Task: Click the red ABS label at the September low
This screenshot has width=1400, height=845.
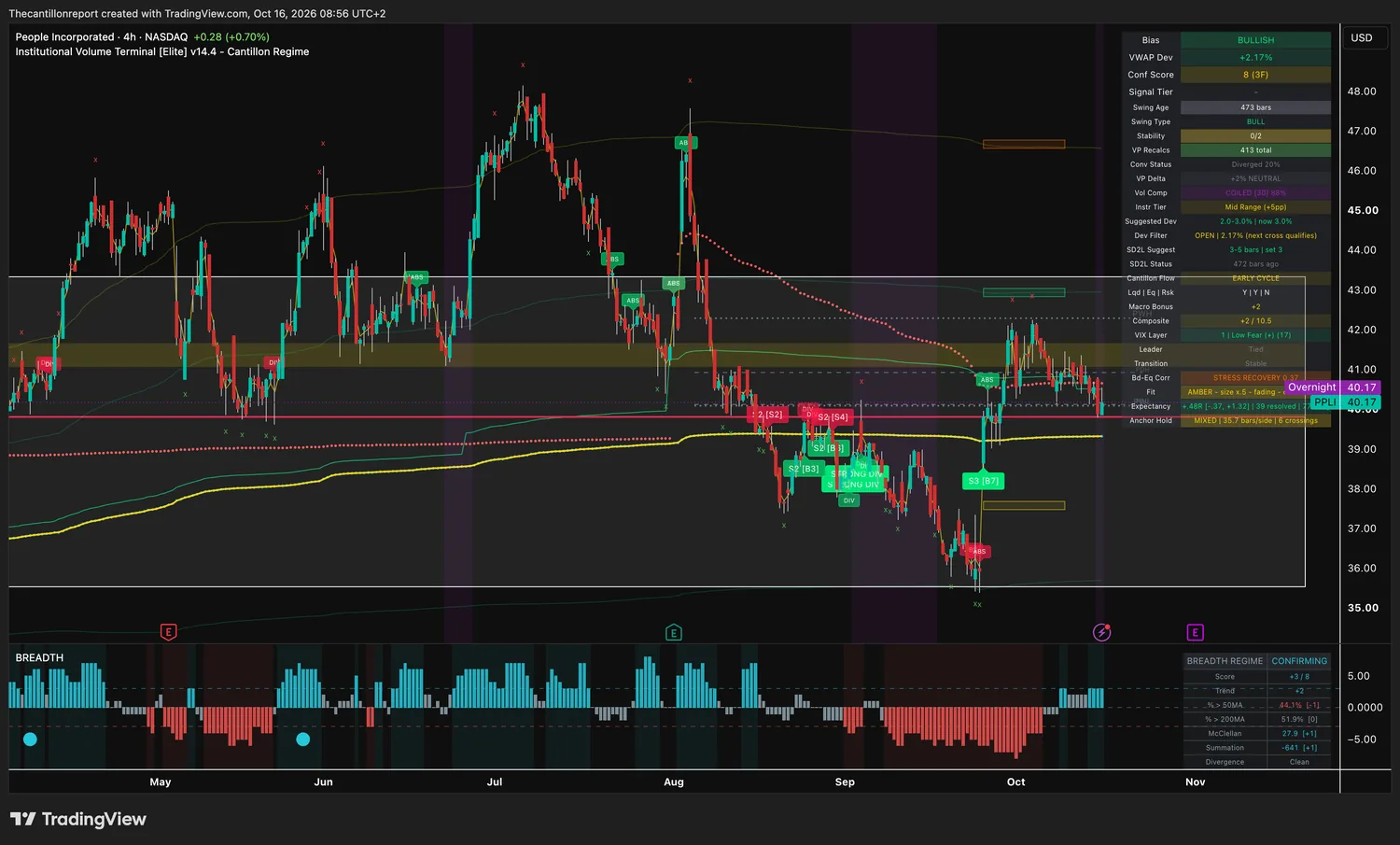Action: click(x=978, y=551)
